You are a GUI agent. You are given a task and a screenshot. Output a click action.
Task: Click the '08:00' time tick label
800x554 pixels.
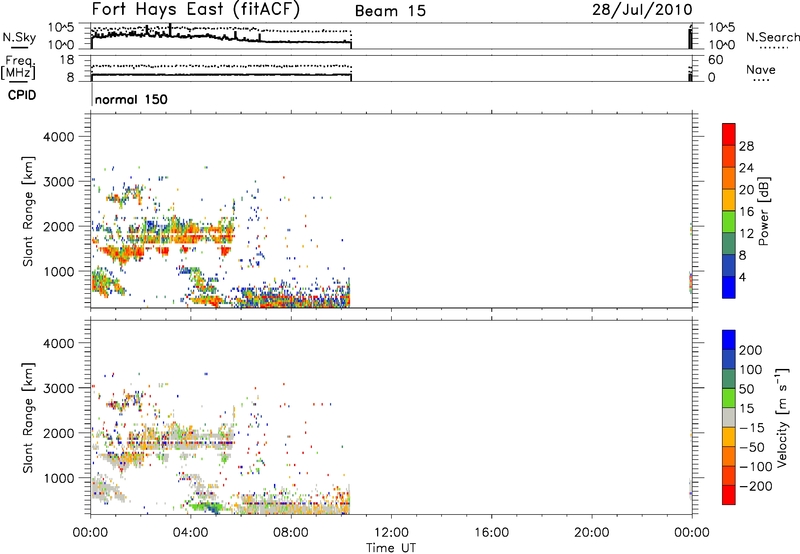pyautogui.click(x=291, y=533)
